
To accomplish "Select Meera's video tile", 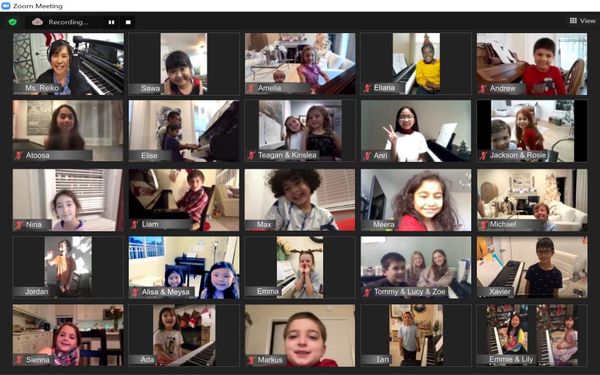I will click(416, 200).
